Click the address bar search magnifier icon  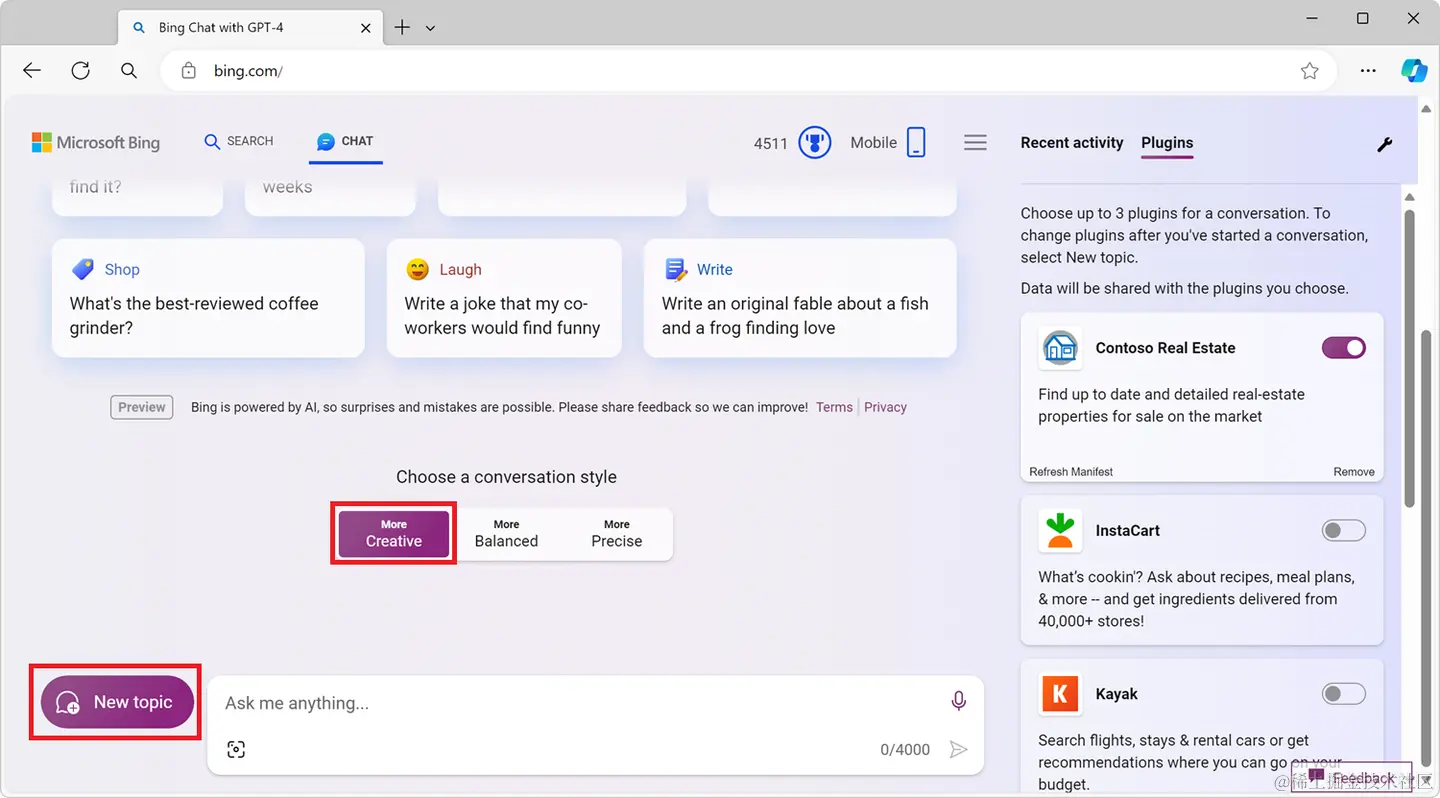point(129,71)
